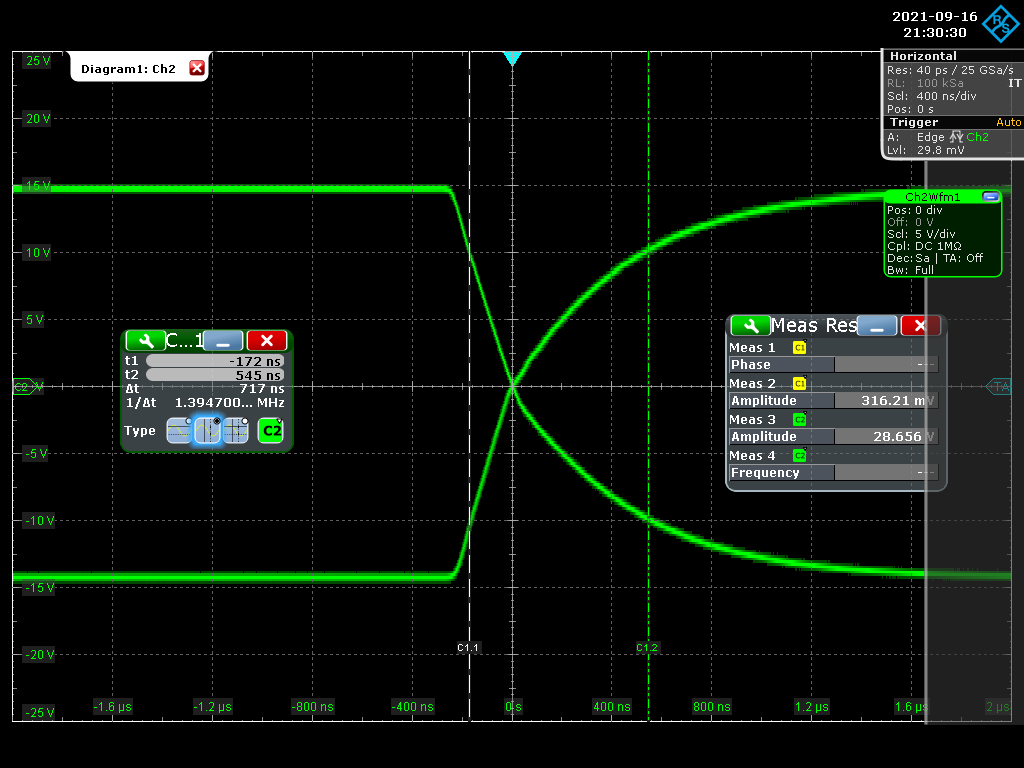Viewport: 1024px width, 768px height.
Task: Click the Ch2 trigger source label
Action: (x=977, y=137)
